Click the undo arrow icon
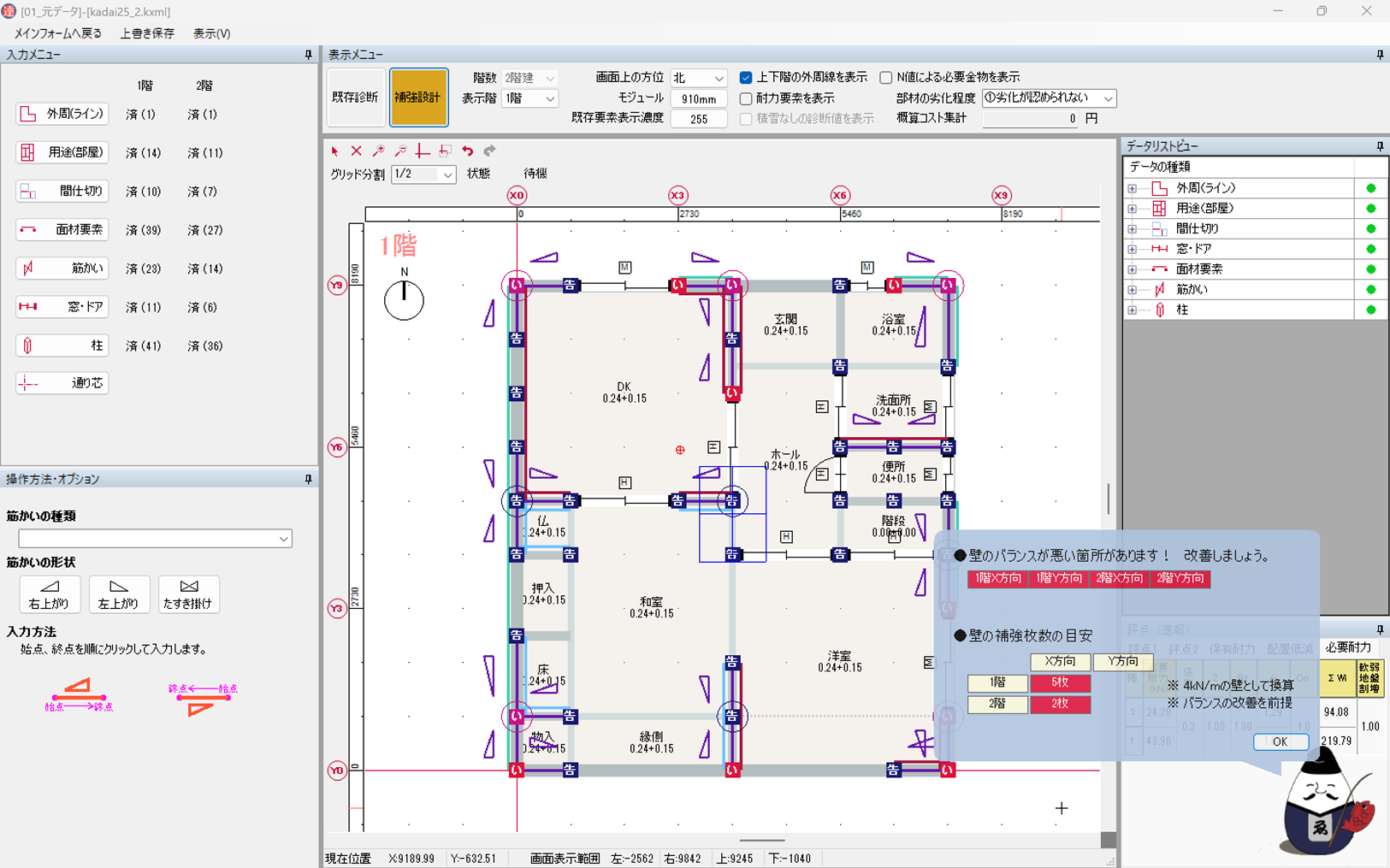Viewport: 1390px width, 868px height. click(468, 151)
